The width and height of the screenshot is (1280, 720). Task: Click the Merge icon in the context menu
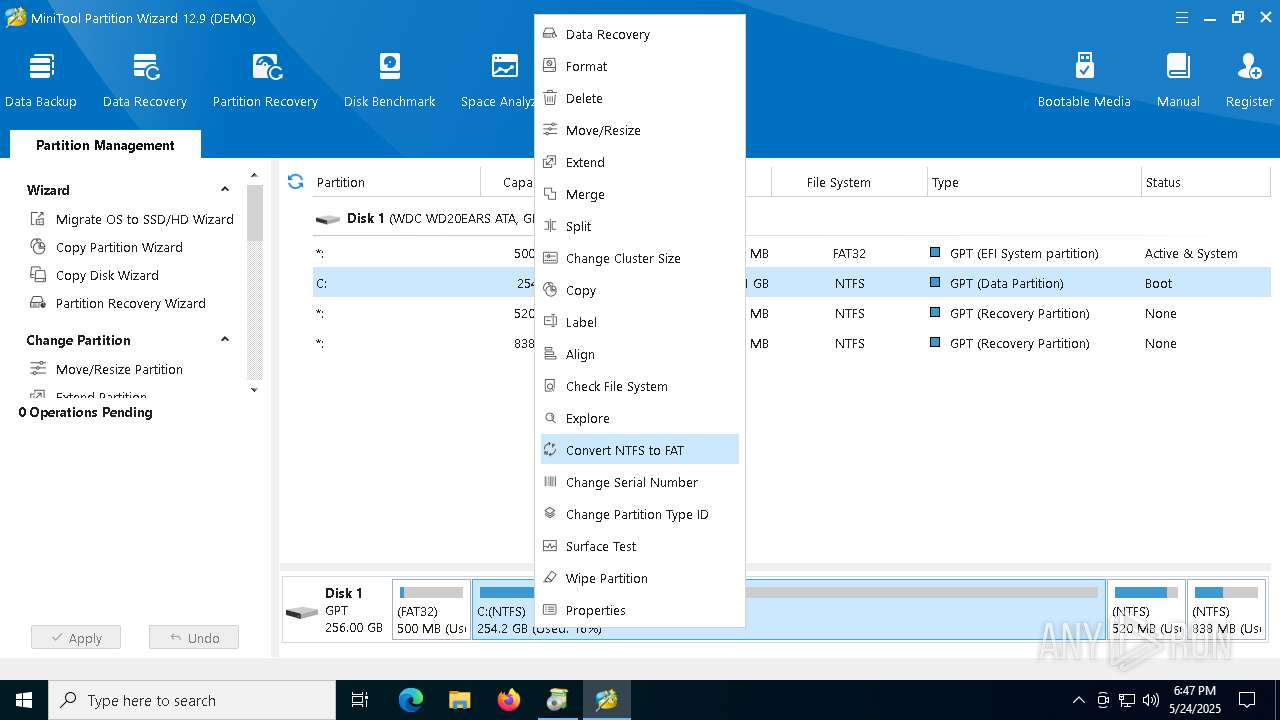tap(549, 194)
